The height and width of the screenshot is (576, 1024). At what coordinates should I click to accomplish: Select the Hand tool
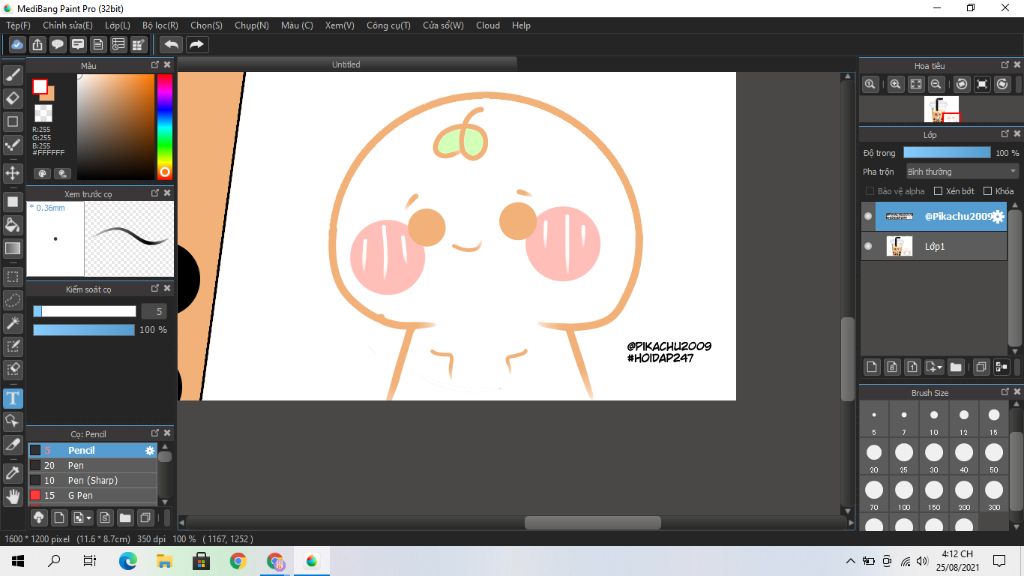pos(12,496)
